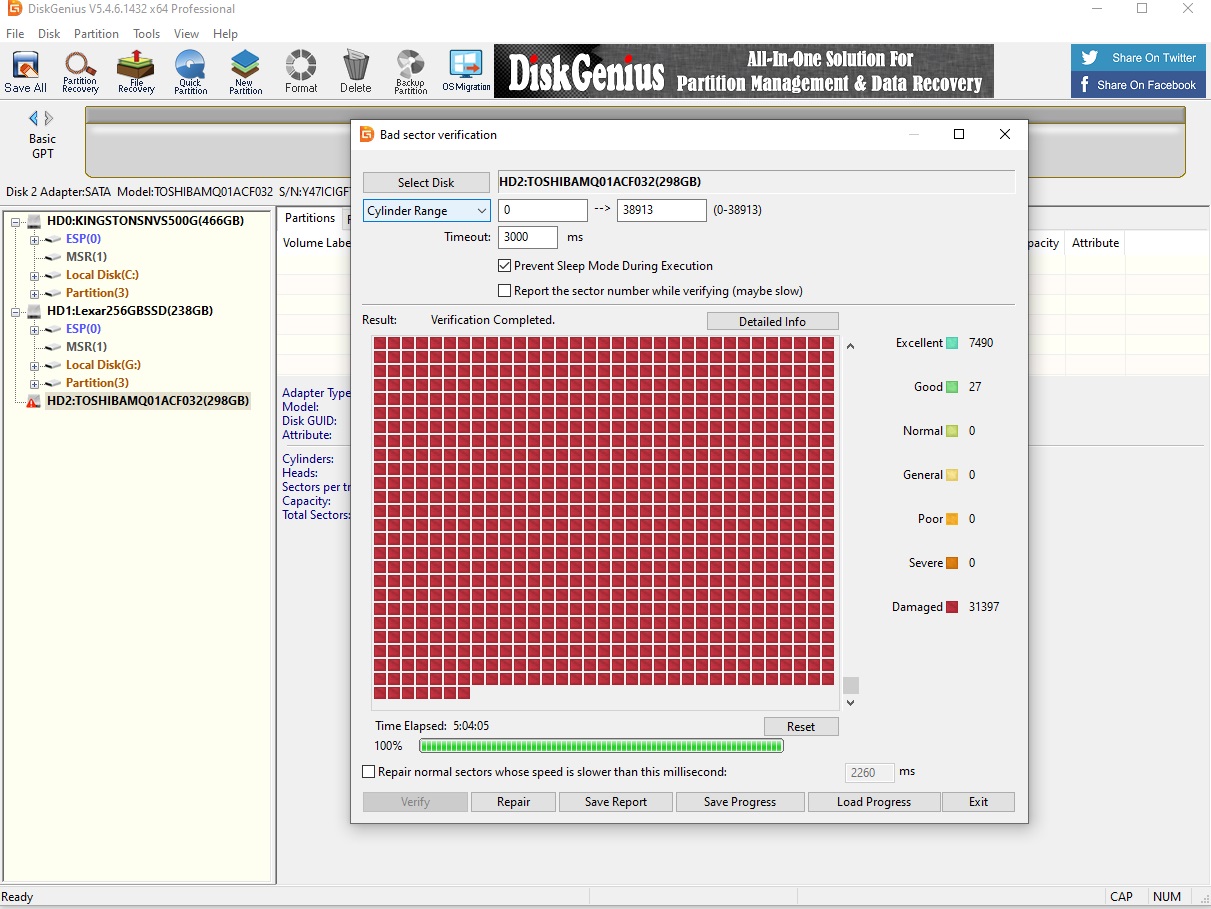Click the Timeout value field
1211x909 pixels.
(528, 238)
